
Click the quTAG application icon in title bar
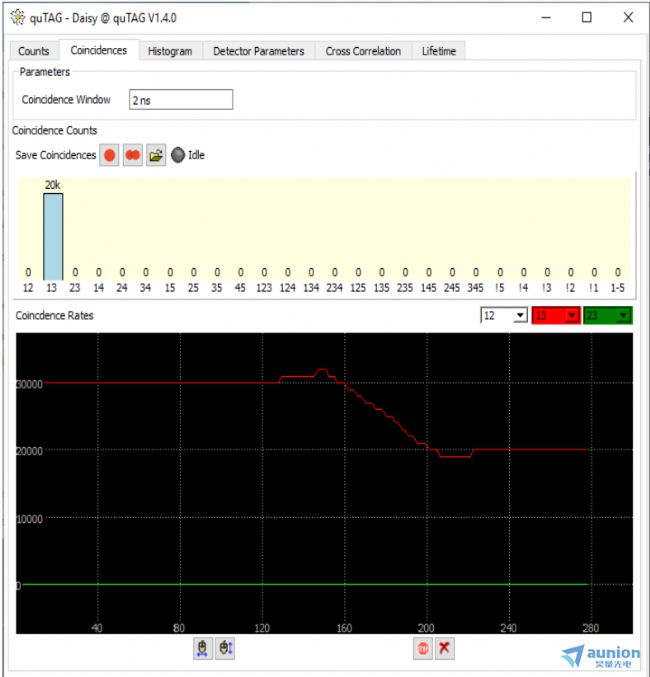pyautogui.click(x=15, y=17)
